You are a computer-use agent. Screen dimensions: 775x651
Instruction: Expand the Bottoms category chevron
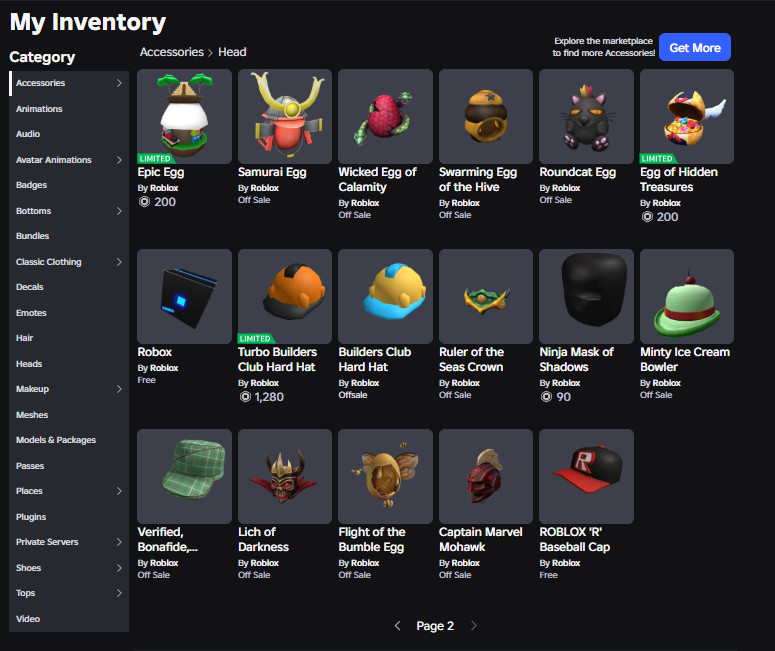(119, 211)
